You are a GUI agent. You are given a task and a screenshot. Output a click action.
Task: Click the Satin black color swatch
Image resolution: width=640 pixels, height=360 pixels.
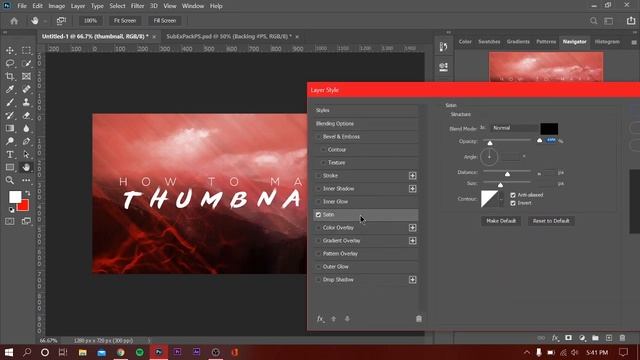tap(549, 129)
